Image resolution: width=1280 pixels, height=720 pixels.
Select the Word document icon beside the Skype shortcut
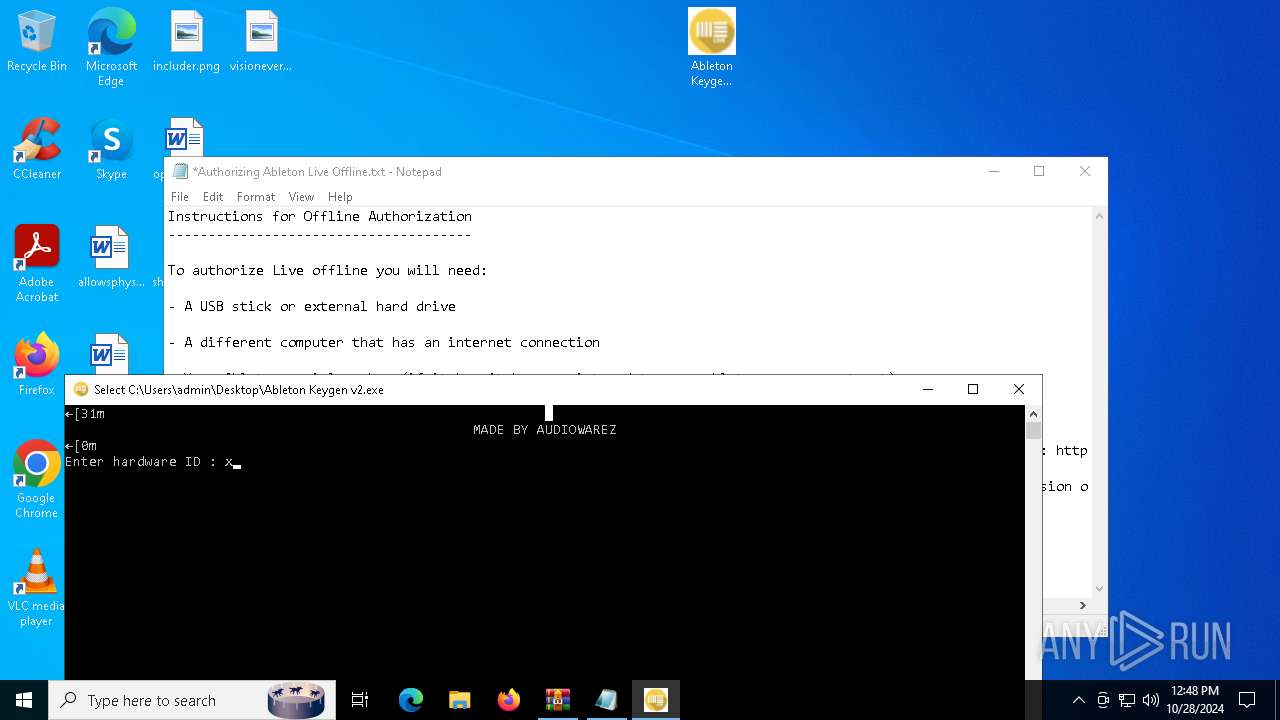tap(184, 138)
